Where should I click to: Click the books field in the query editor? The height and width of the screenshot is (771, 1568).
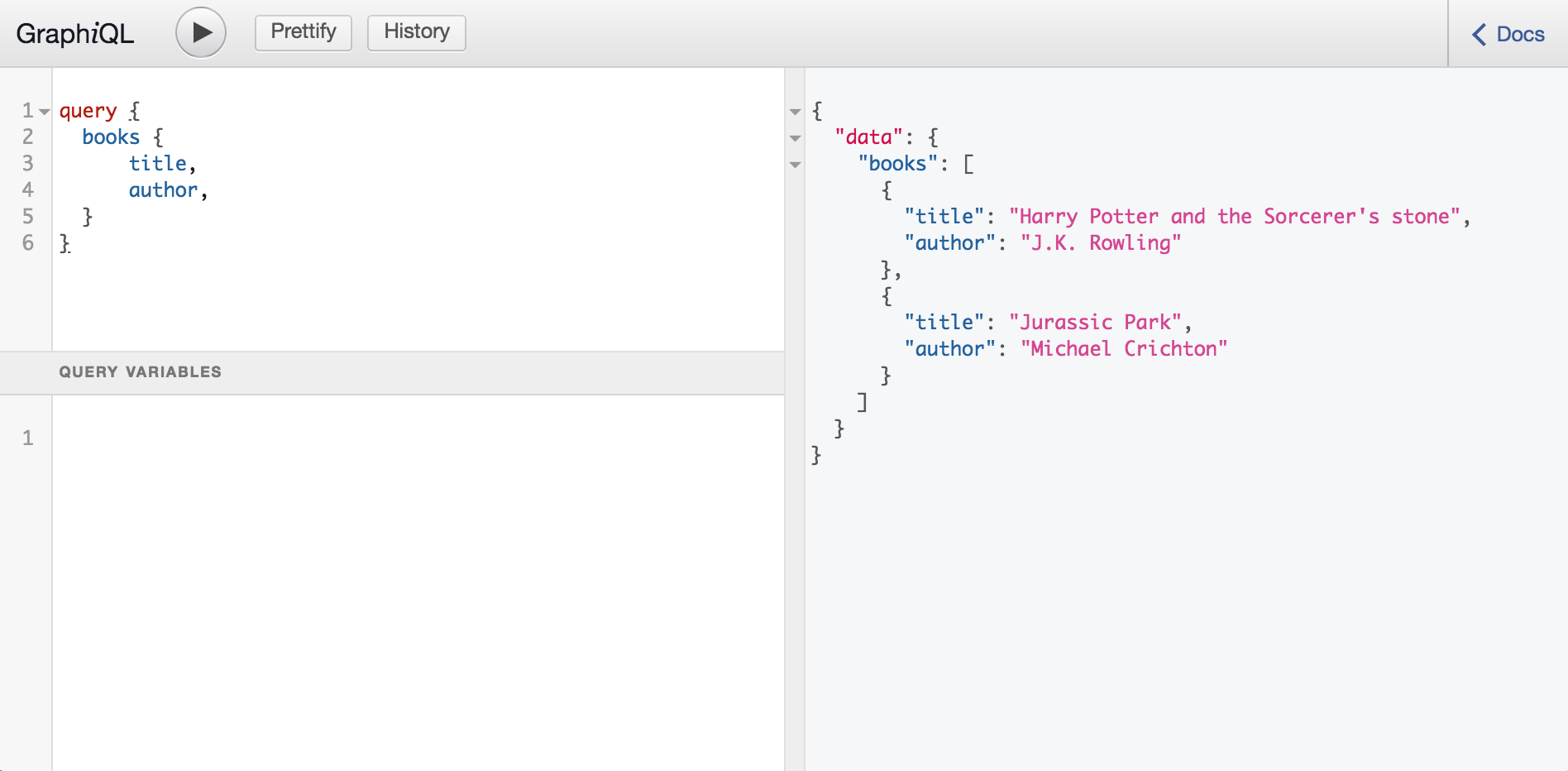click(111, 137)
